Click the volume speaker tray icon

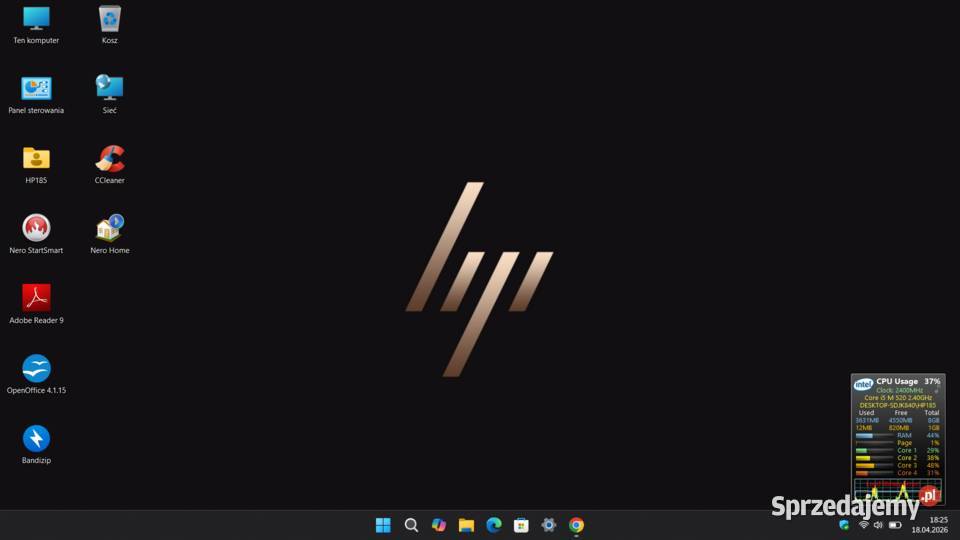[879, 525]
